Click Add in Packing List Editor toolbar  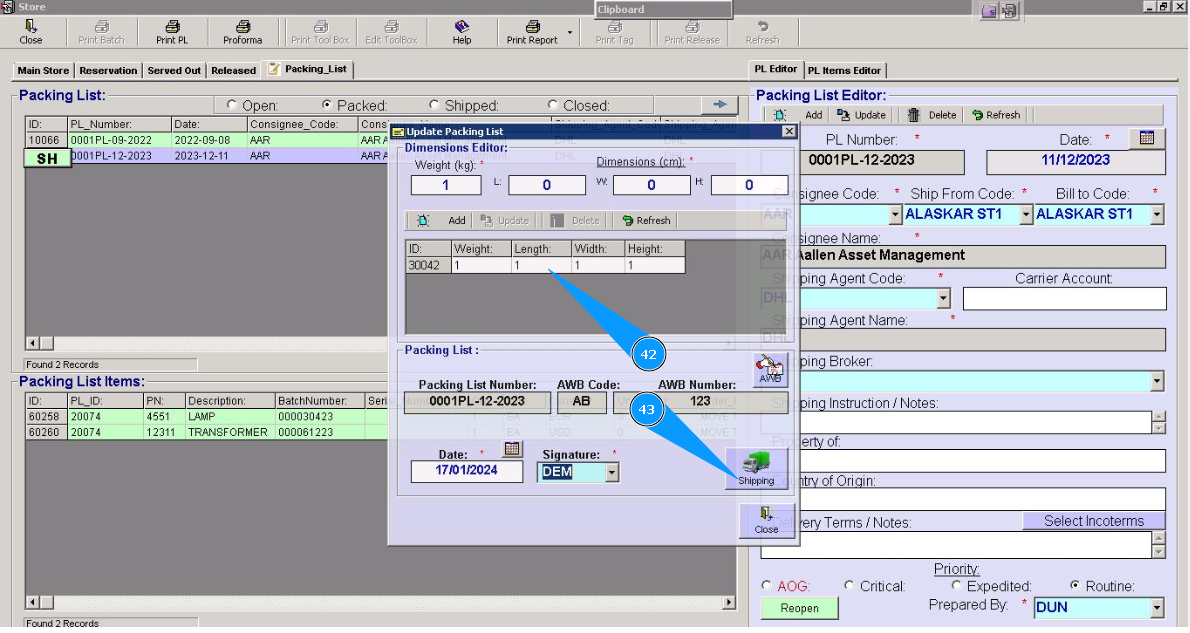[798, 115]
